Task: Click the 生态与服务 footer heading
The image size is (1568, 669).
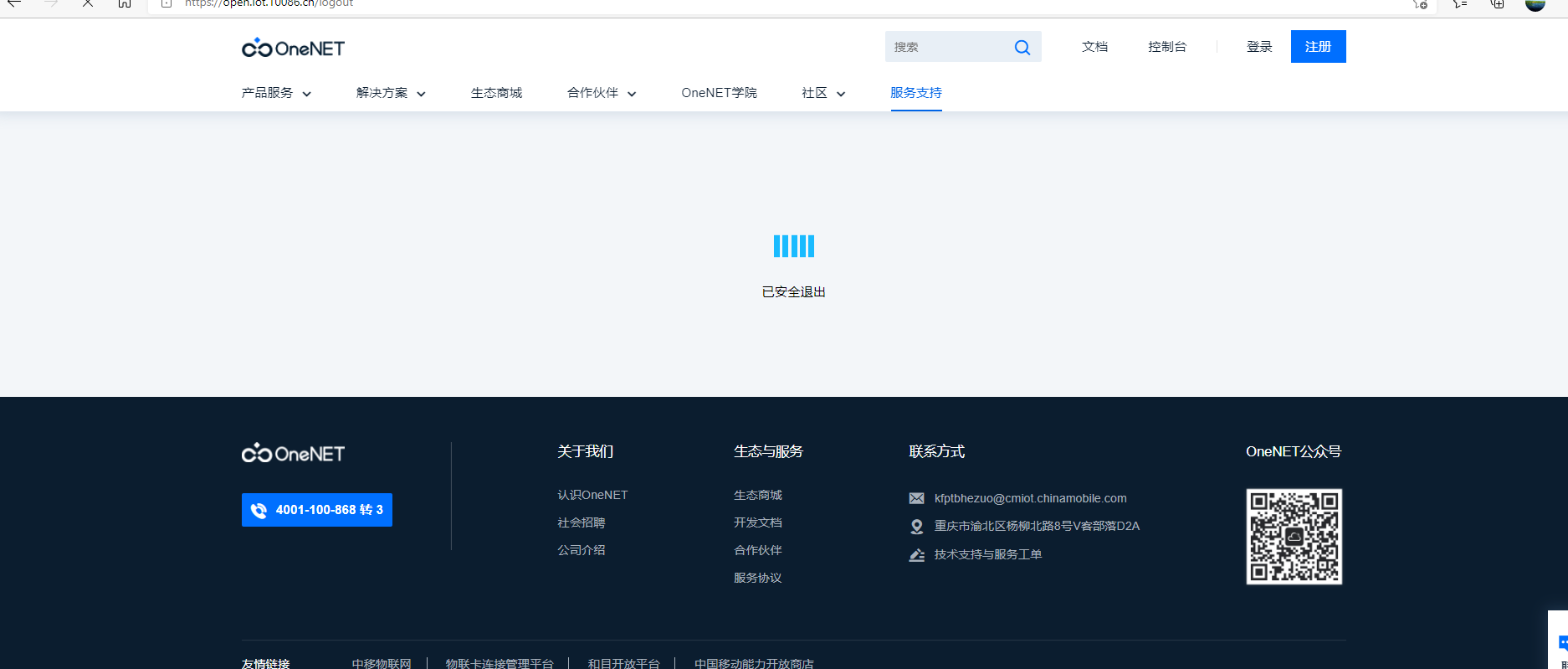Action: (x=768, y=451)
